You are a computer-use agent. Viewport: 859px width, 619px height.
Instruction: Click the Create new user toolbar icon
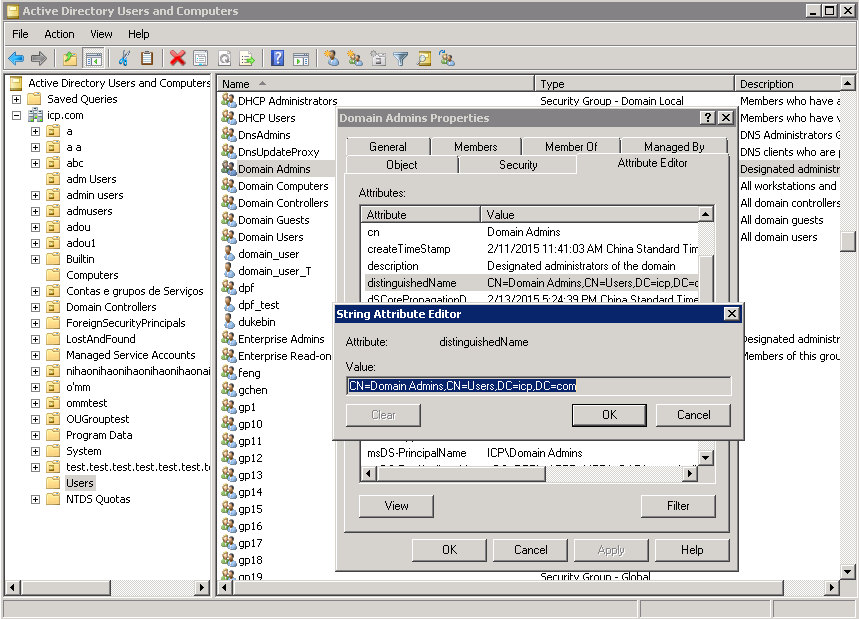point(331,58)
